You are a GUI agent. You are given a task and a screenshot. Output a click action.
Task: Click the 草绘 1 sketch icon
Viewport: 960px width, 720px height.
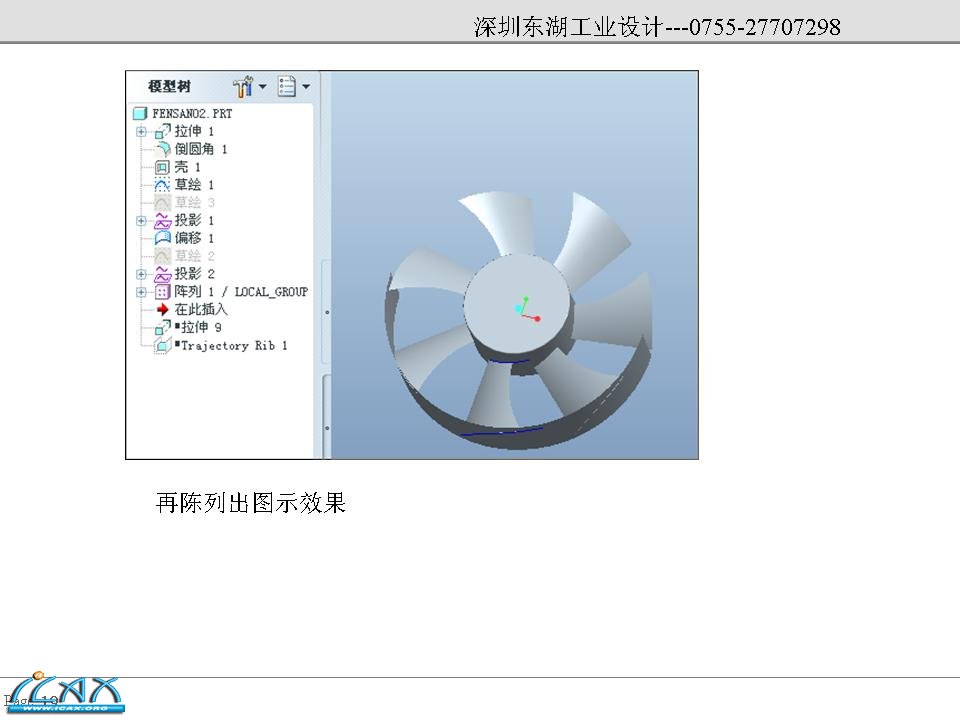(x=162, y=185)
